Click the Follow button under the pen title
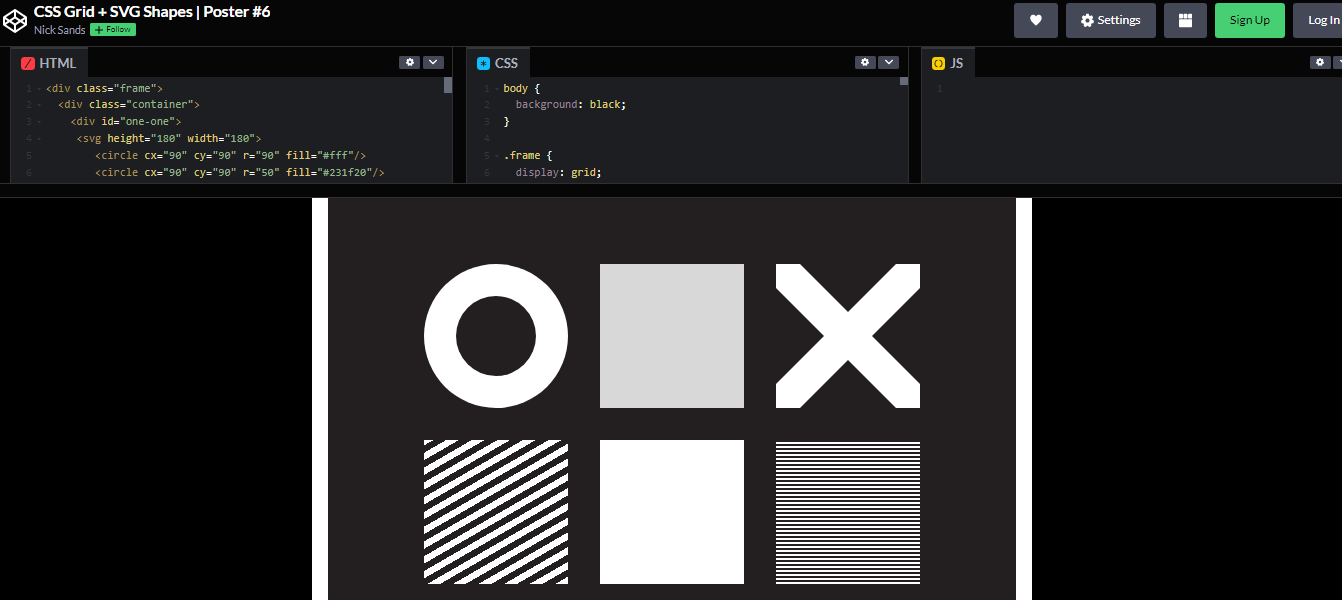Screen dimensions: 1342x600 (112, 29)
